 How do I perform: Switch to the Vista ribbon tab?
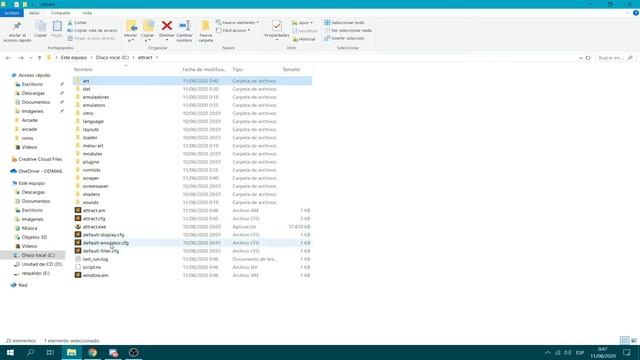pos(87,13)
